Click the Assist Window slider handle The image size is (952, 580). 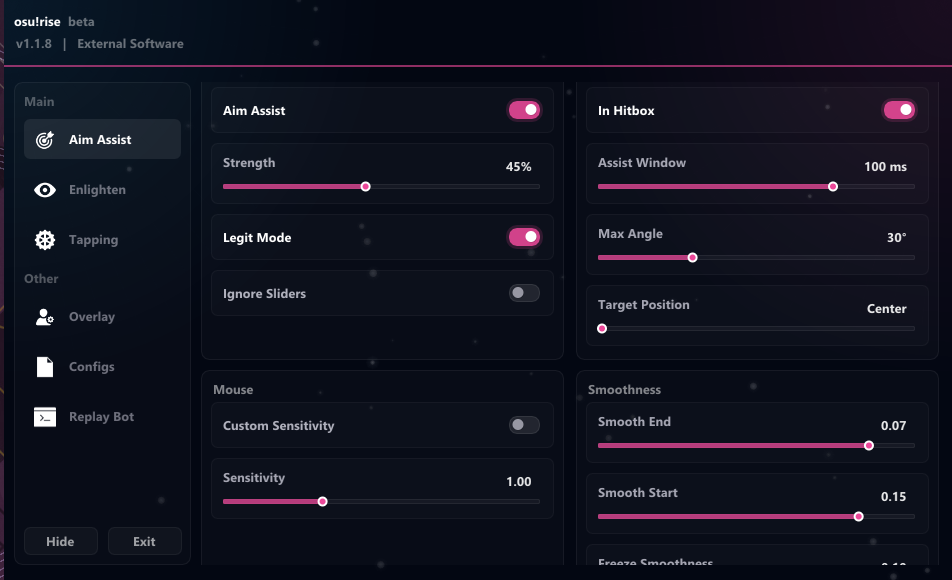pos(833,186)
